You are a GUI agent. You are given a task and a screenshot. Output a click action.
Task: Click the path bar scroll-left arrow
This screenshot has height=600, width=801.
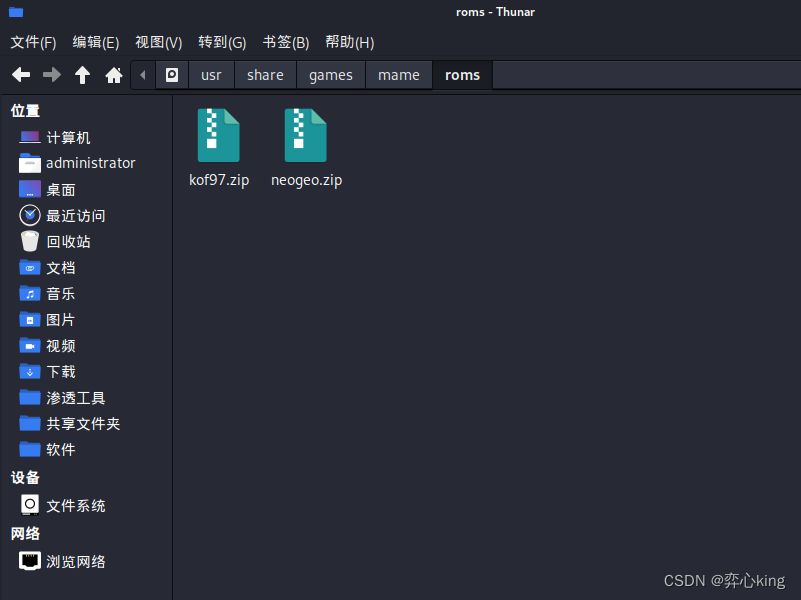143,75
